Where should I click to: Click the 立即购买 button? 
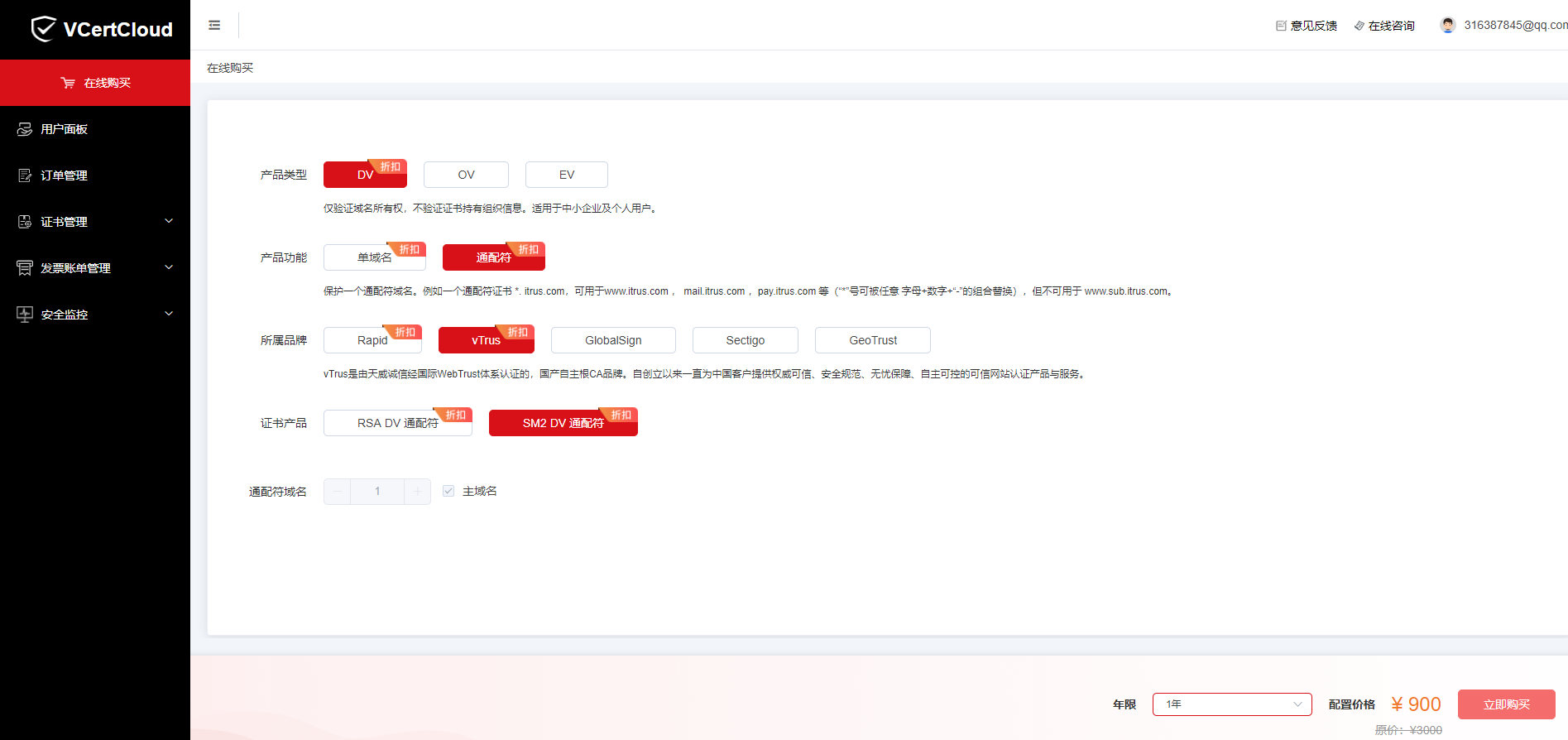(x=1507, y=704)
